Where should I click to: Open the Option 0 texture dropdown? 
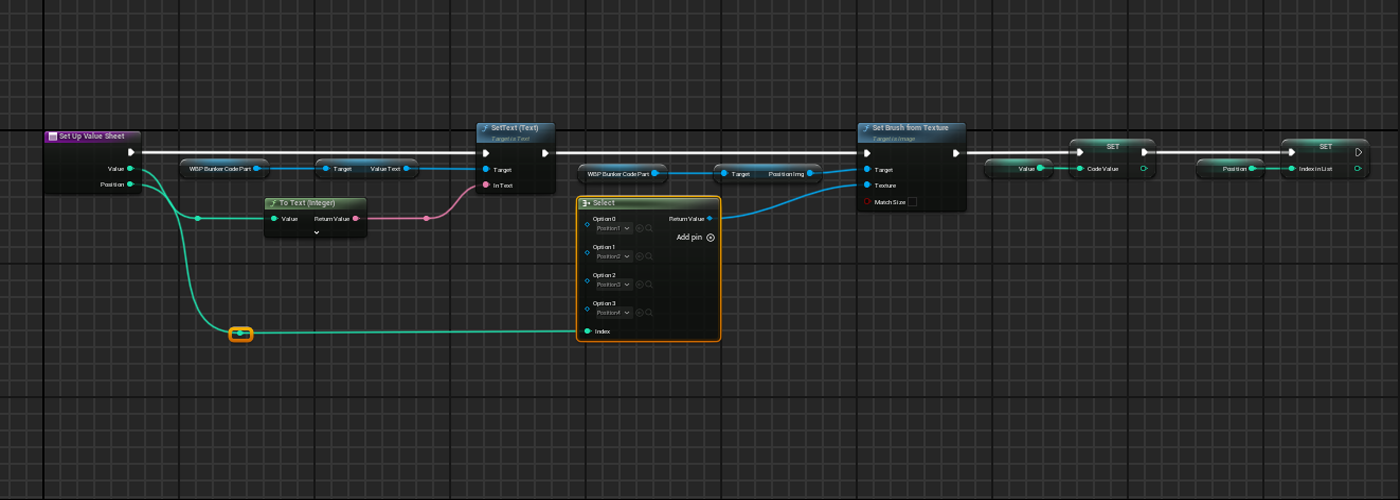[x=614, y=229]
